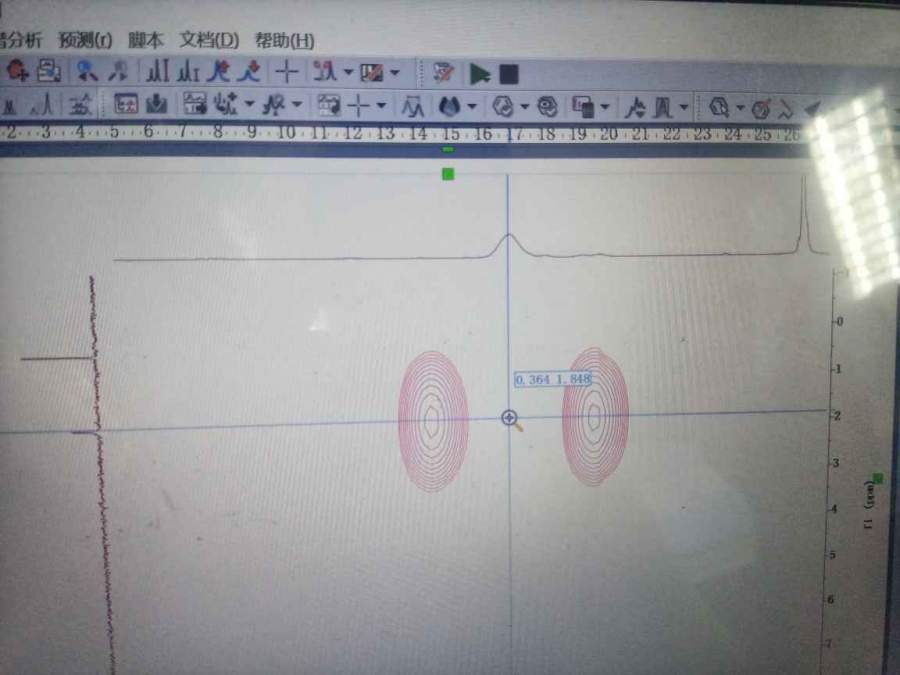900x675 pixels.
Task: Click the sharp tall 1D peak at the right
Action: pos(804,214)
